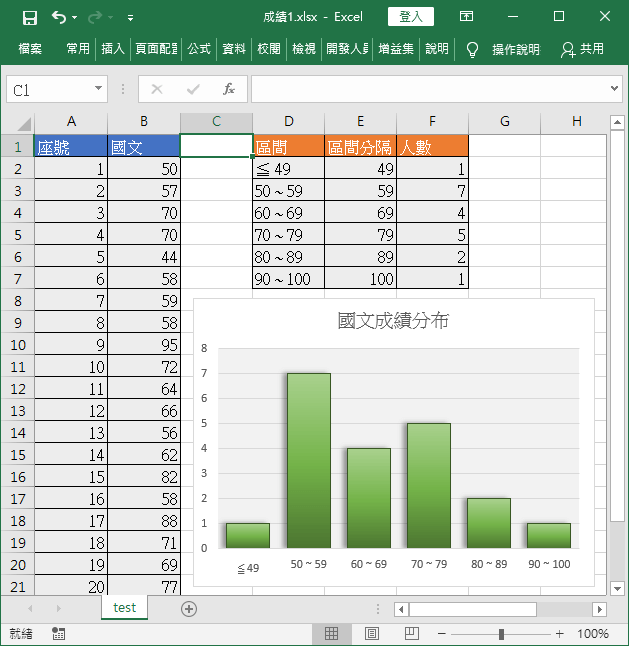
Task: Click the chart title 國文成績分布
Action: 393,321
